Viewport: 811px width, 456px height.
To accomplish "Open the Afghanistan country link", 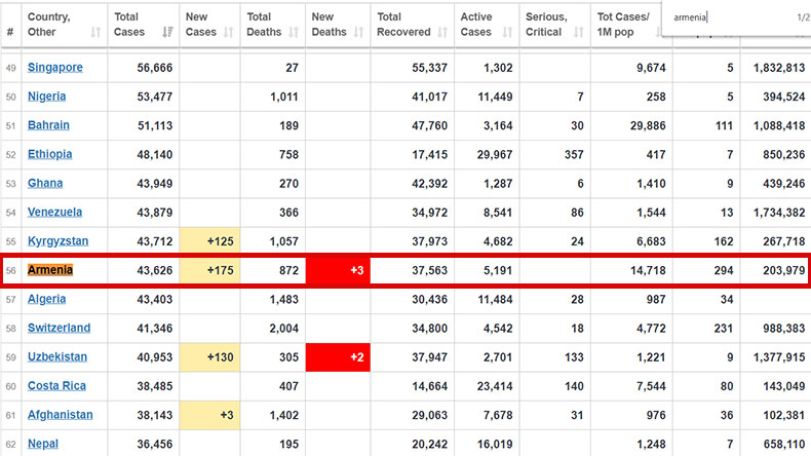I will 60,415.
